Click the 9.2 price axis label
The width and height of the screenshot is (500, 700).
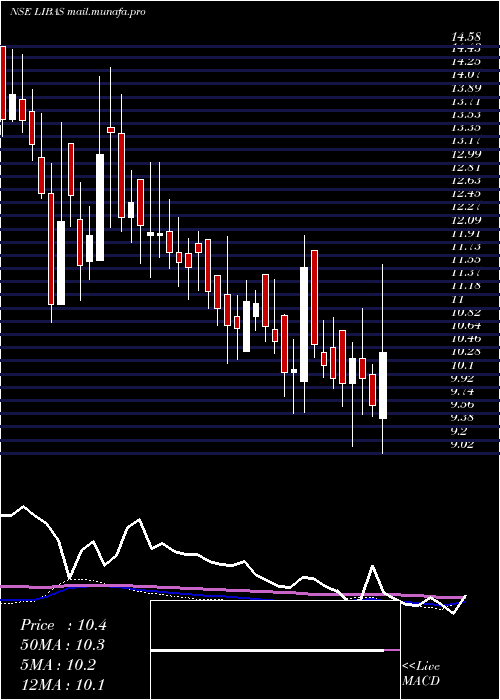tap(459, 431)
